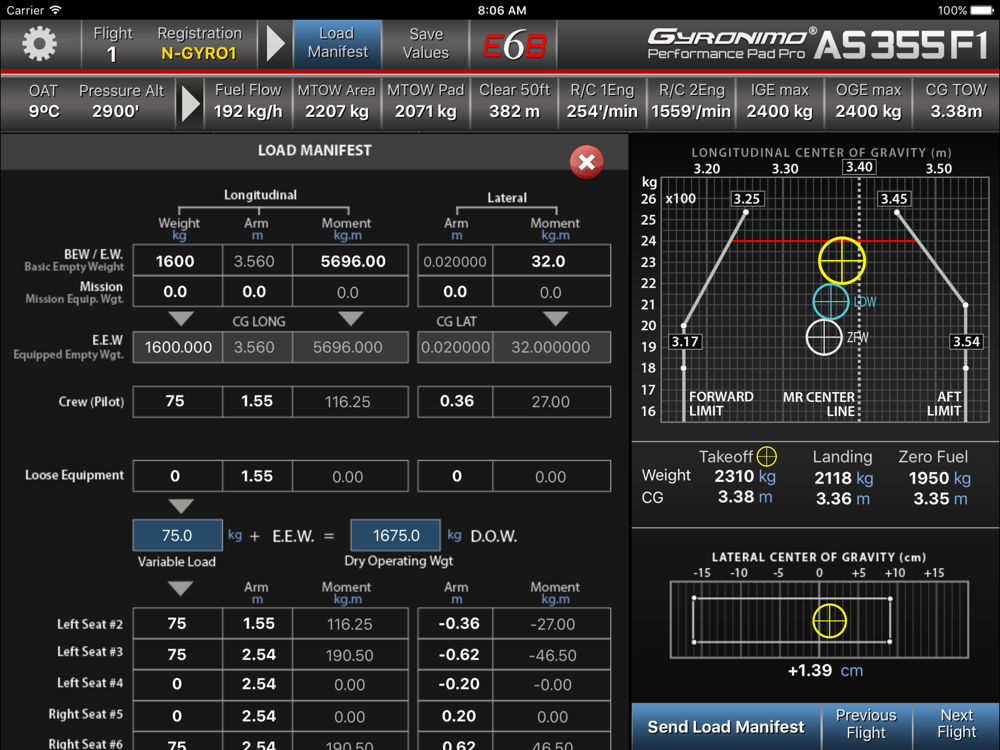Edit the BEW lateral moment 32.0
1000x750 pixels.
(x=552, y=261)
